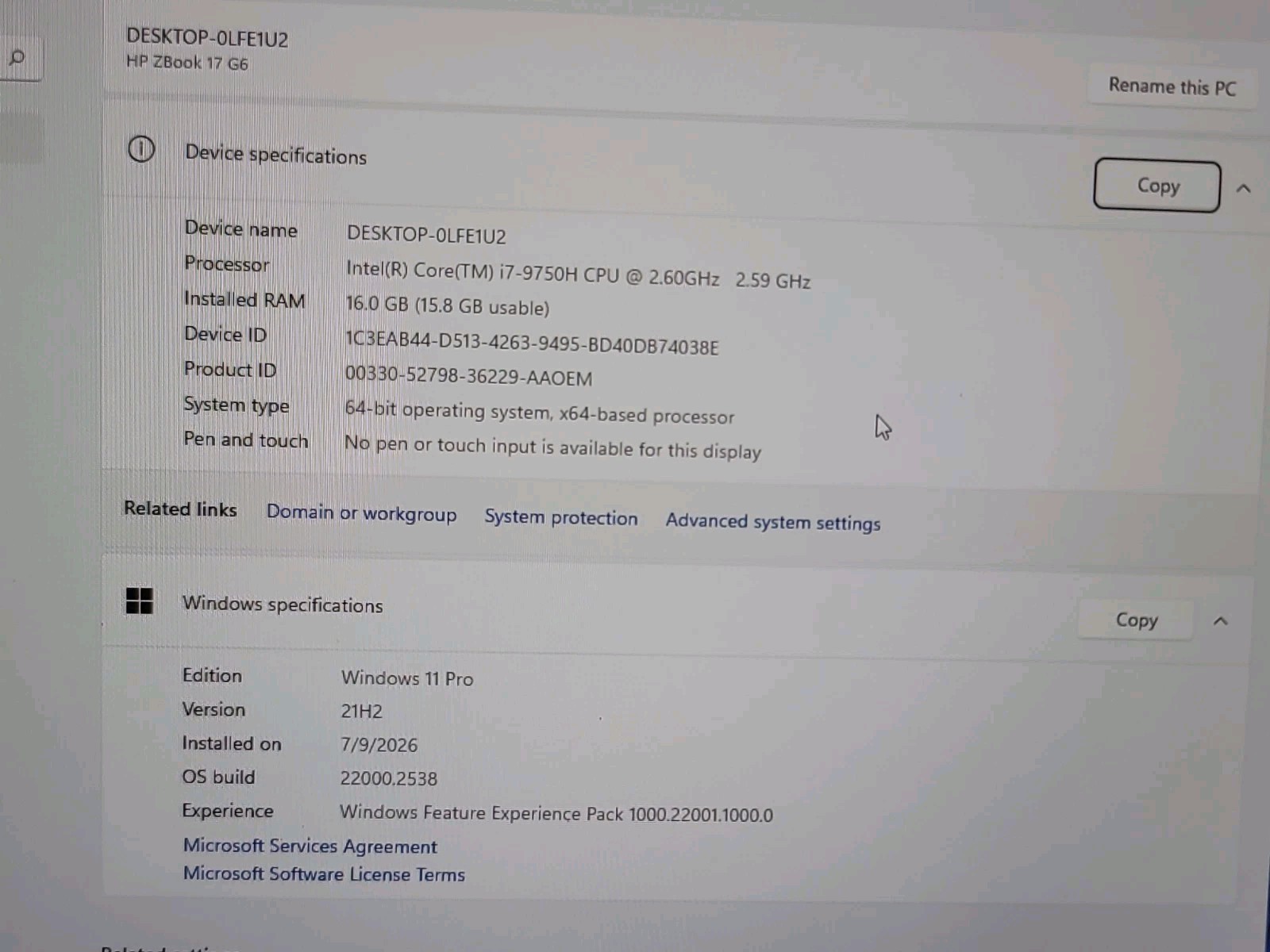1270x952 pixels.
Task: Copy the device specifications
Action: [x=1156, y=186]
